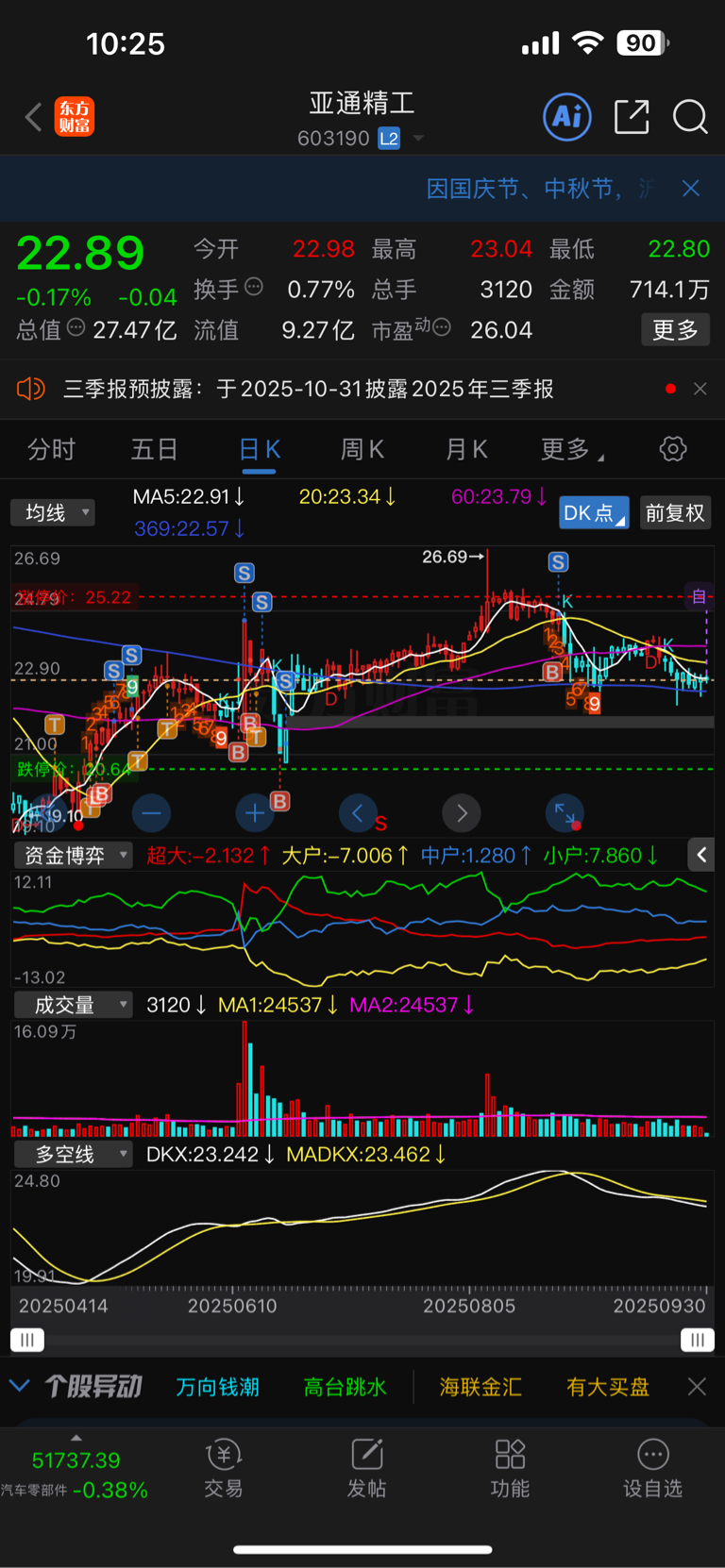725x1568 pixels.
Task: Open 海联金汇 stock alert
Action: click(x=481, y=1387)
